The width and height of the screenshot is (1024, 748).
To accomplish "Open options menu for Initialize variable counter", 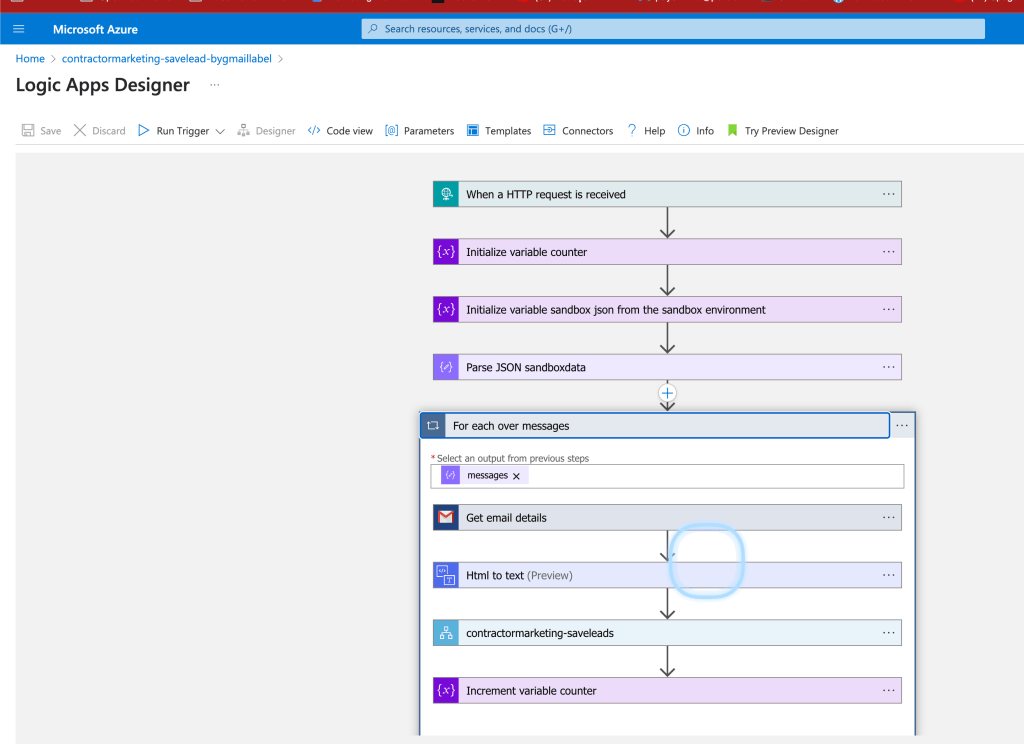I will pyautogui.click(x=889, y=252).
